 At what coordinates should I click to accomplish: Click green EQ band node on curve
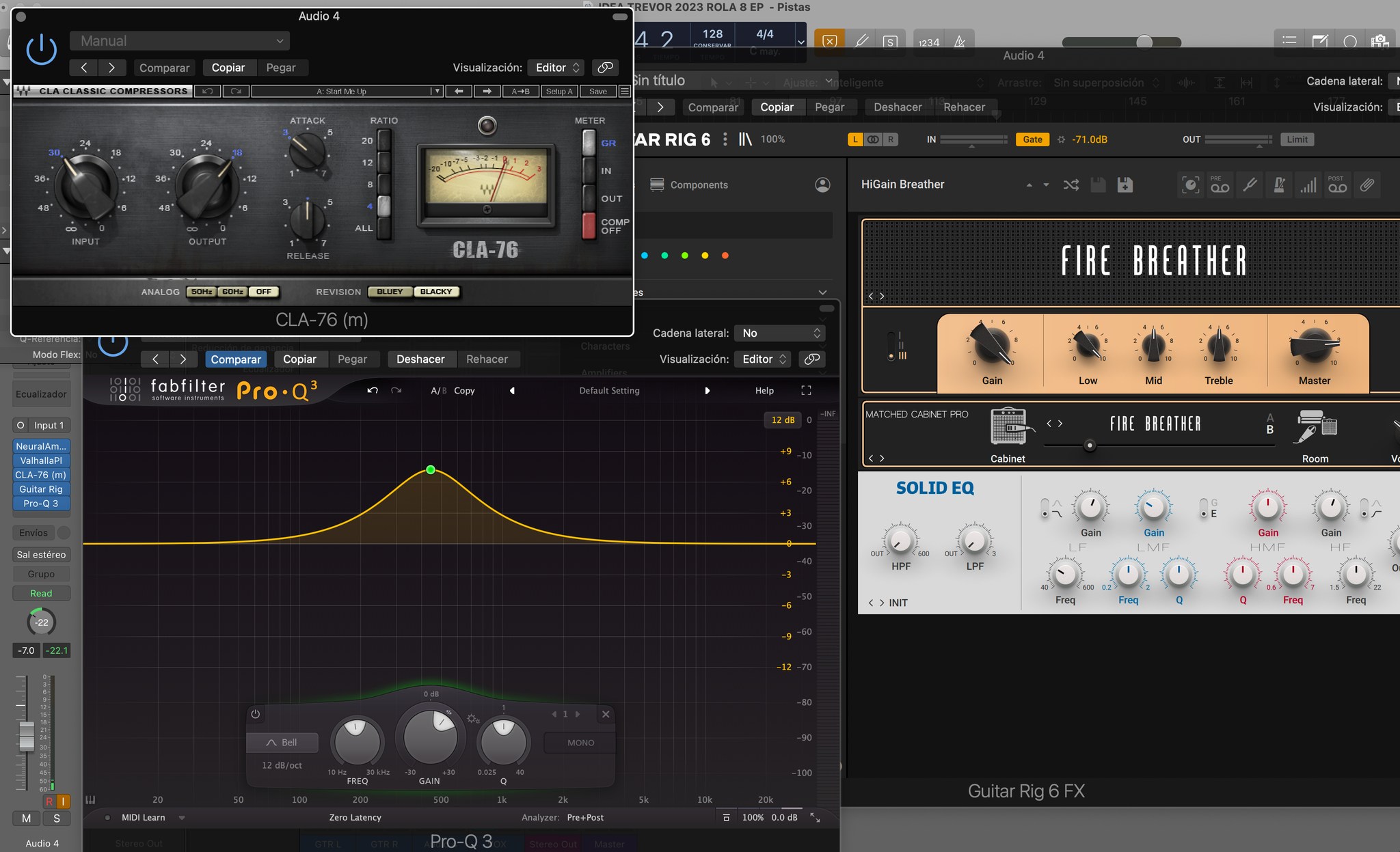tap(431, 469)
